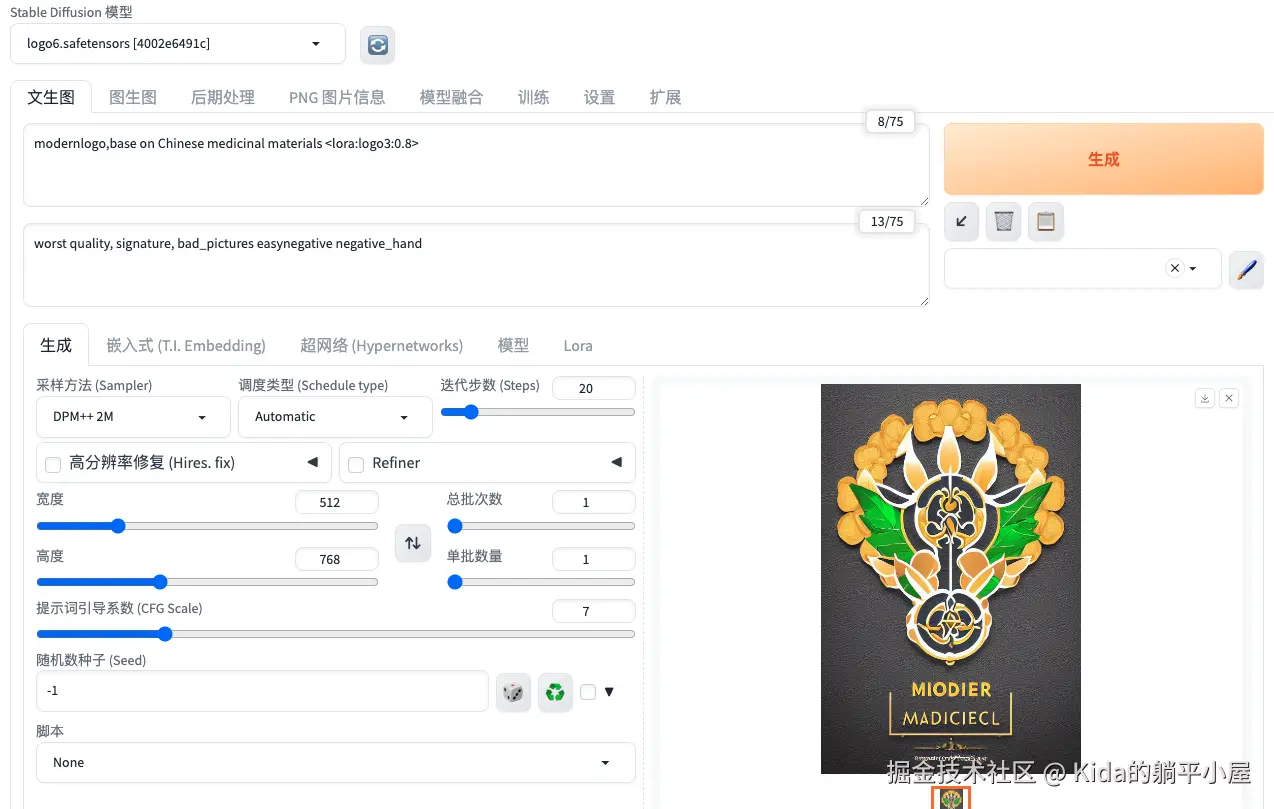Click the Steps number field showing 20
The image size is (1274, 809).
coord(593,388)
